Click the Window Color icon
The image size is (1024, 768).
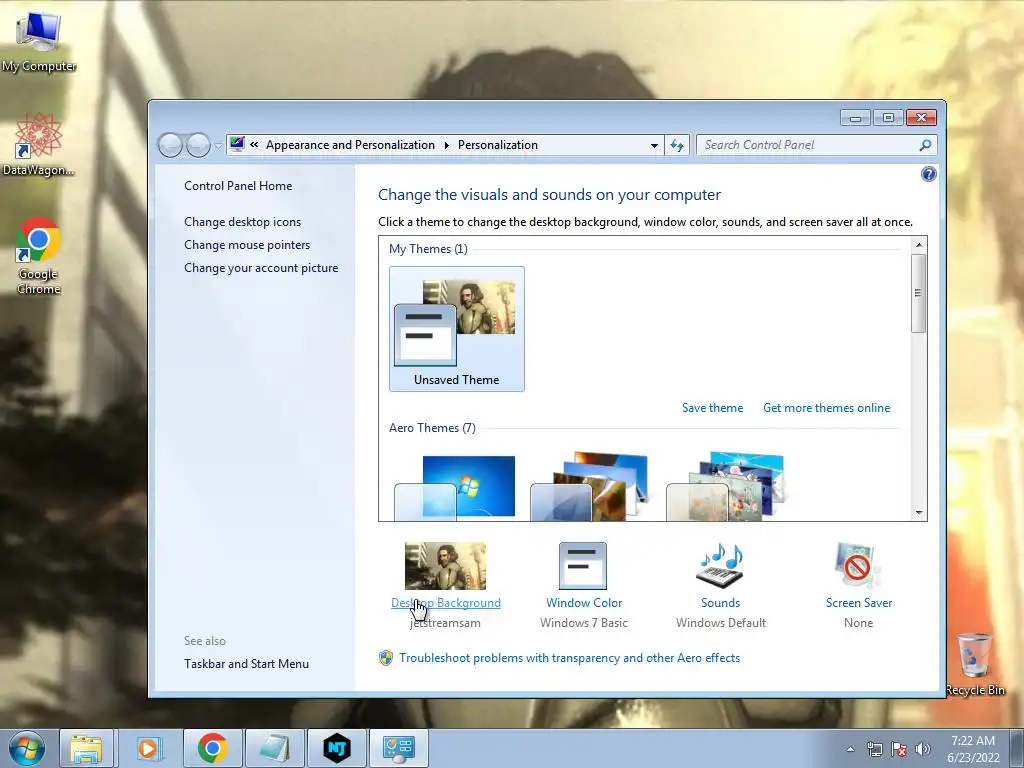tap(583, 566)
